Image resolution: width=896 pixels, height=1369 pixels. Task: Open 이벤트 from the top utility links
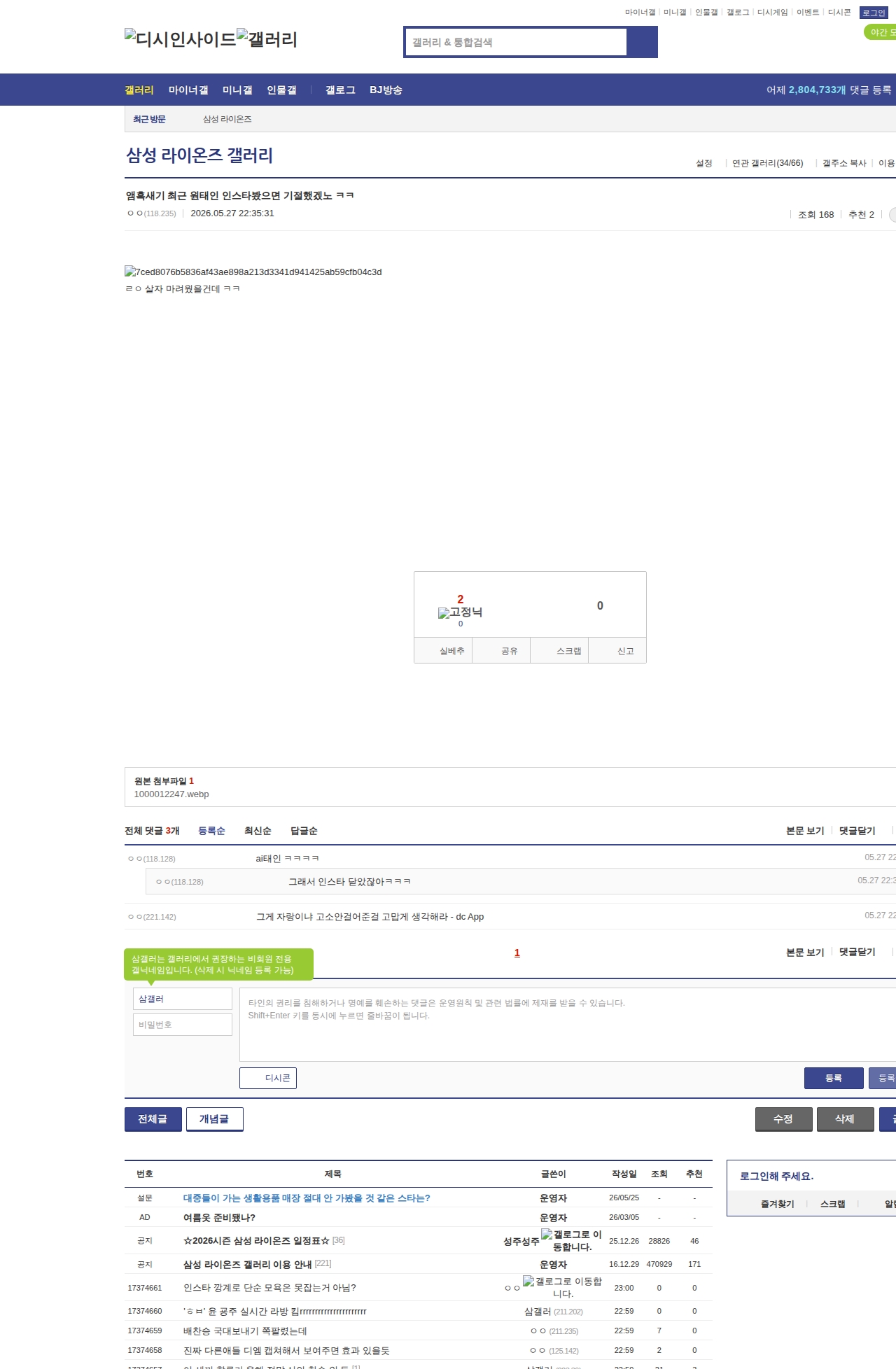(x=808, y=13)
